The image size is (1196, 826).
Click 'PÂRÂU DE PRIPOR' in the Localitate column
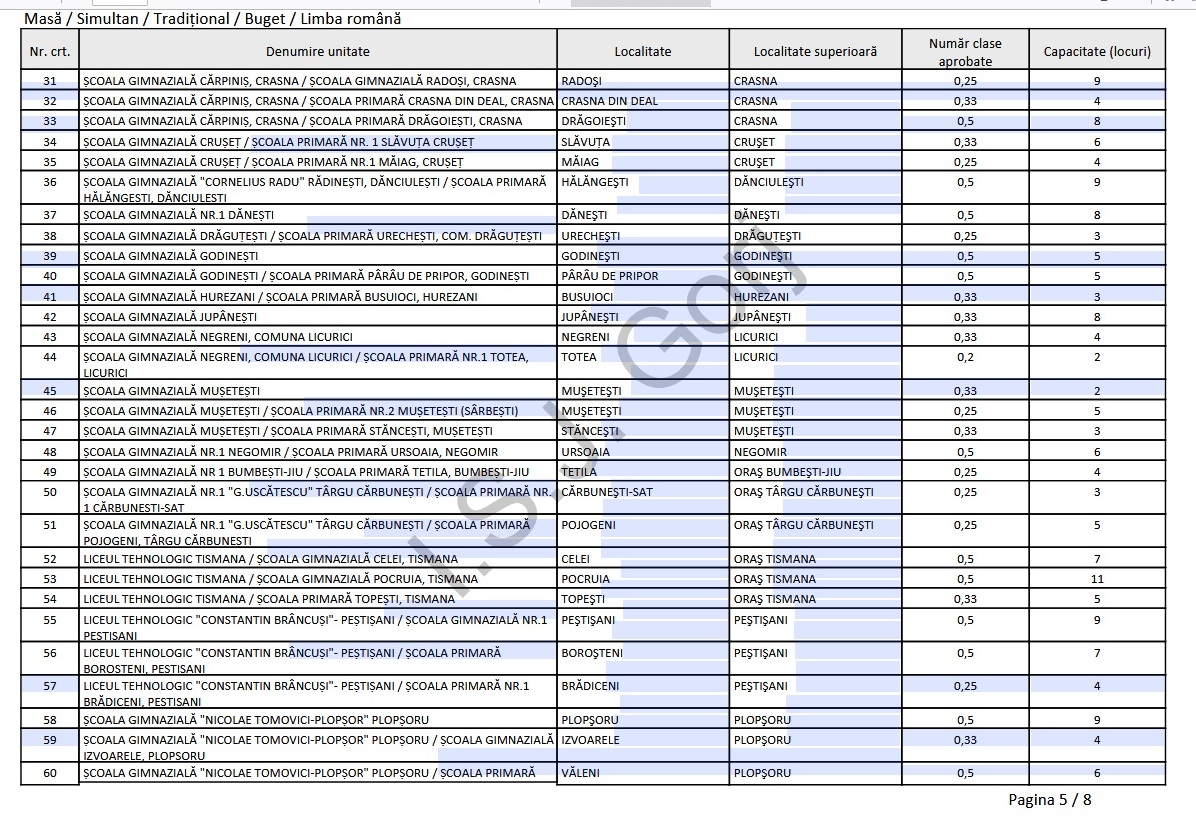[x=610, y=276]
